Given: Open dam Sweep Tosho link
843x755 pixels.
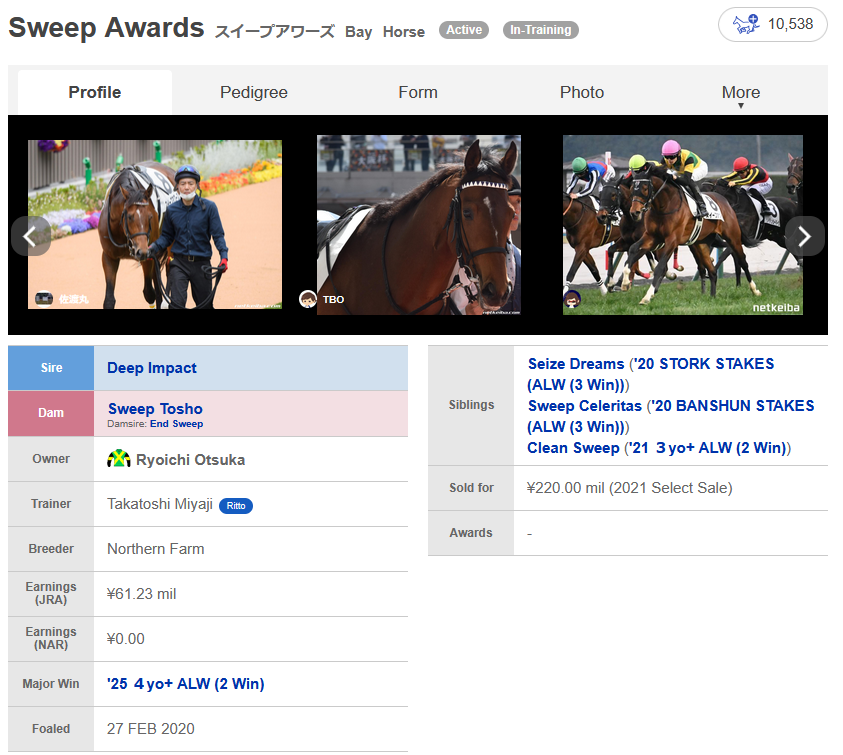Looking at the screenshot, I should [x=155, y=409].
